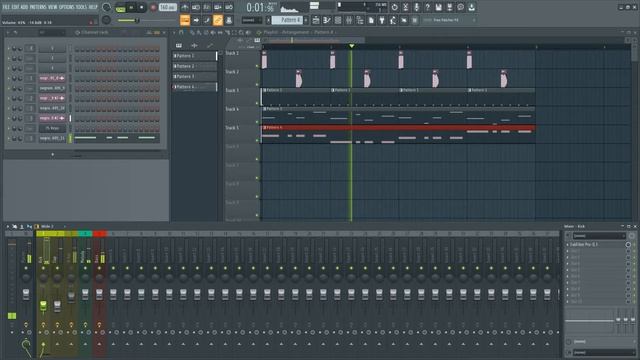This screenshot has width=640, height=360.
Task: Click arrow left of Pattern 4 selector
Action: click(269, 20)
